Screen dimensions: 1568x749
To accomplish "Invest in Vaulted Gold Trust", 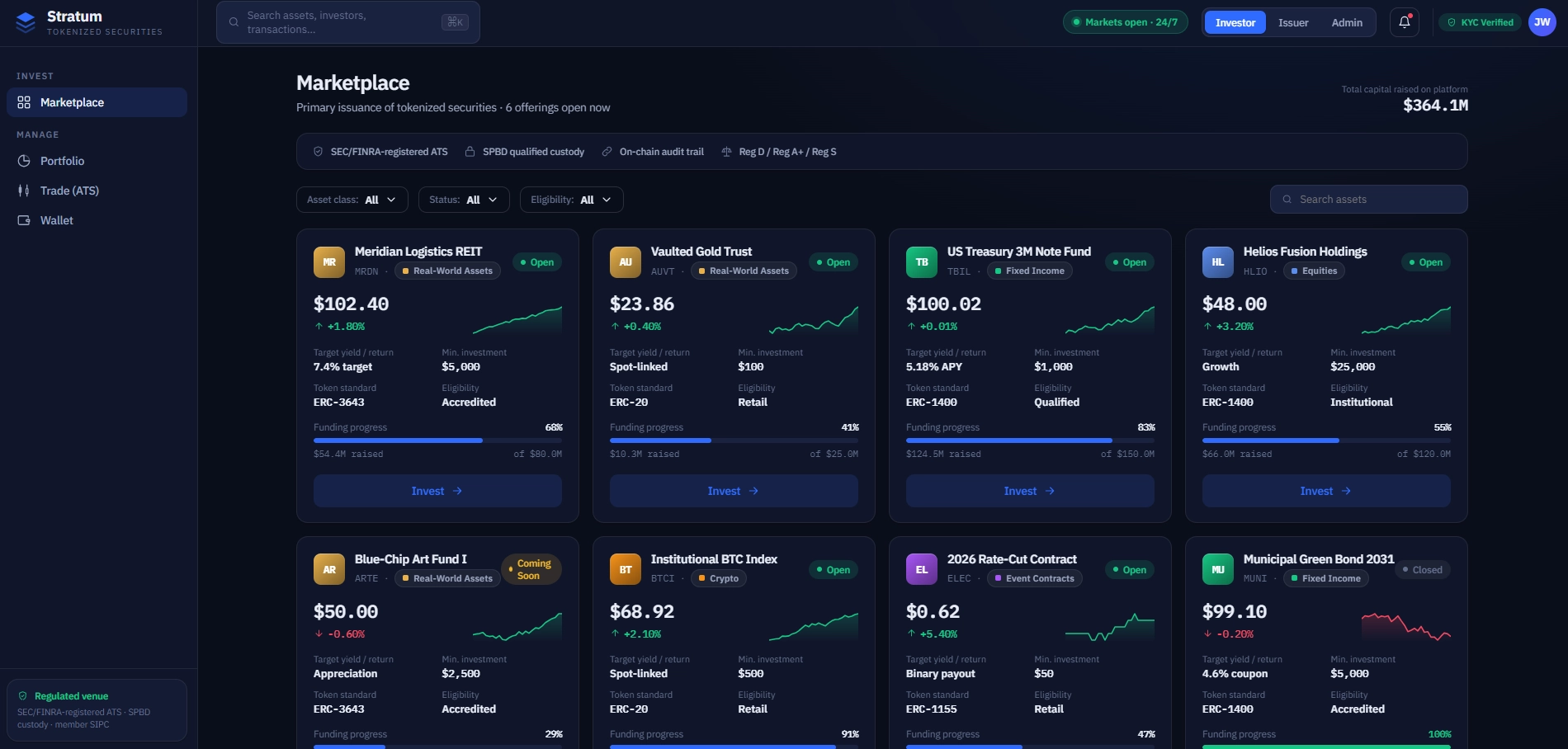I will pos(734,491).
